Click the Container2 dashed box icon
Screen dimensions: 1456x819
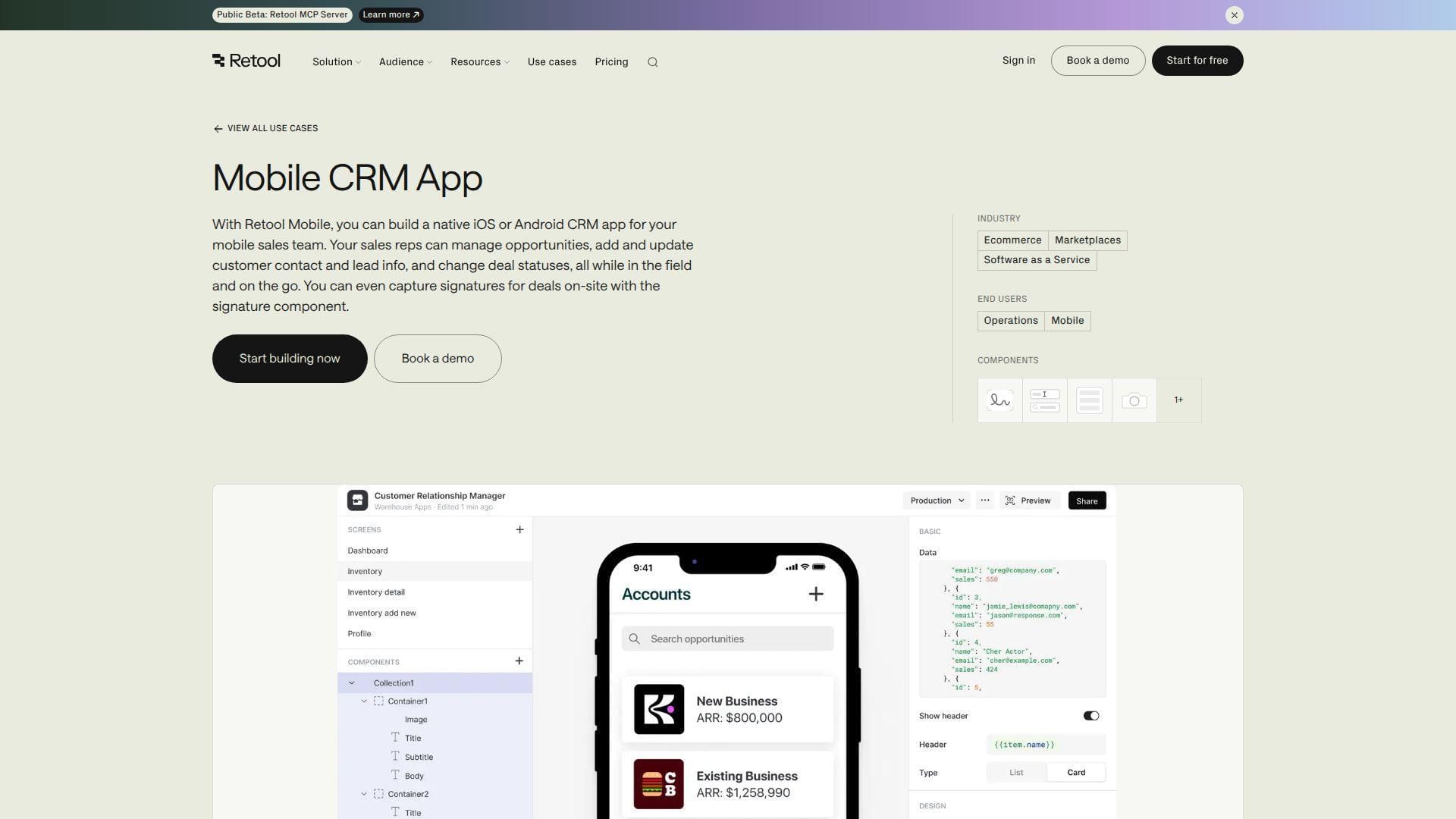(378, 794)
